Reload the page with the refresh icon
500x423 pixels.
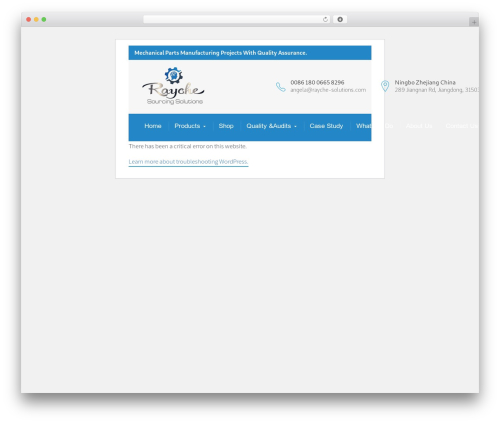325,19
